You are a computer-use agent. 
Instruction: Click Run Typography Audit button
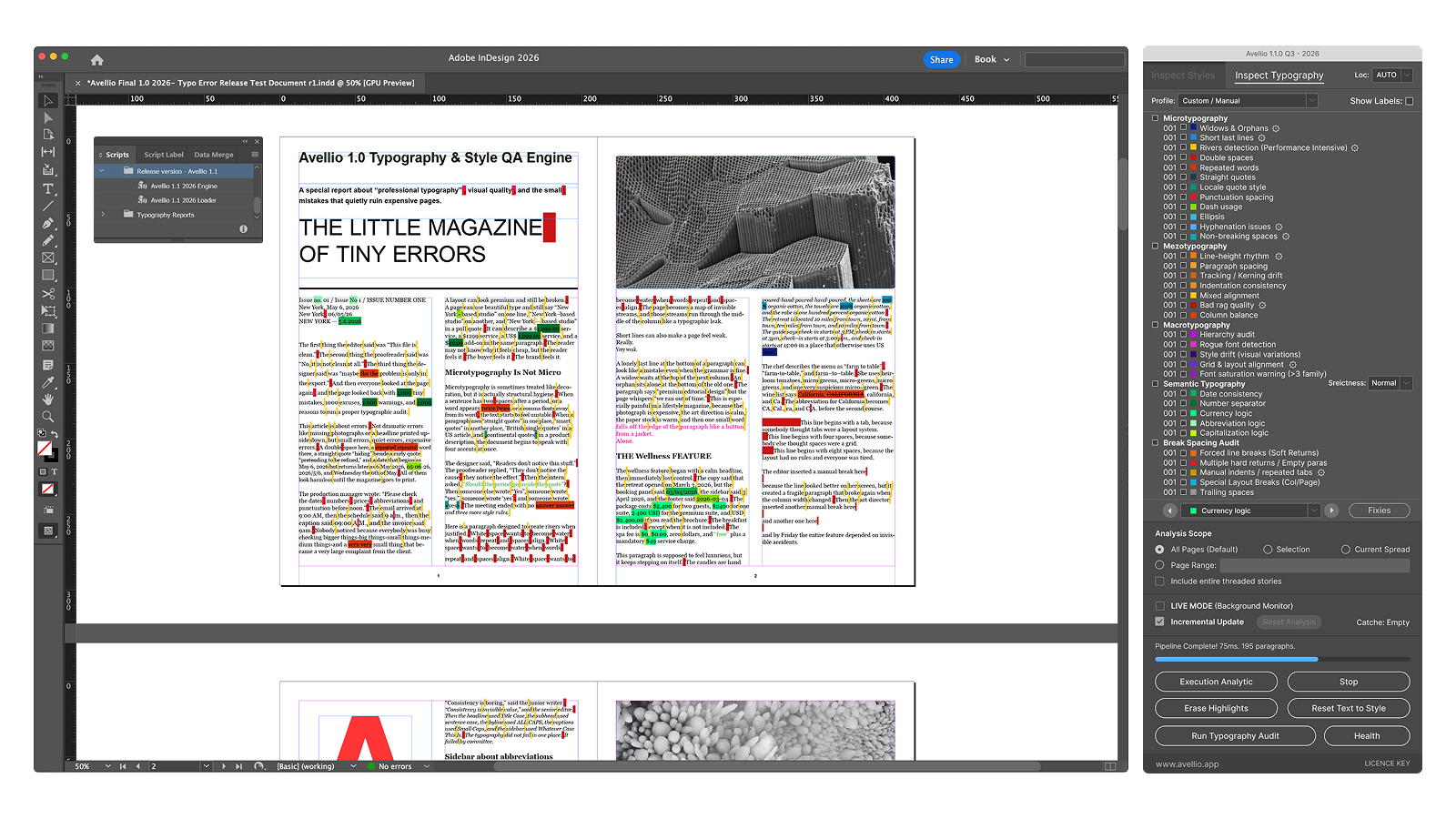tap(1235, 736)
